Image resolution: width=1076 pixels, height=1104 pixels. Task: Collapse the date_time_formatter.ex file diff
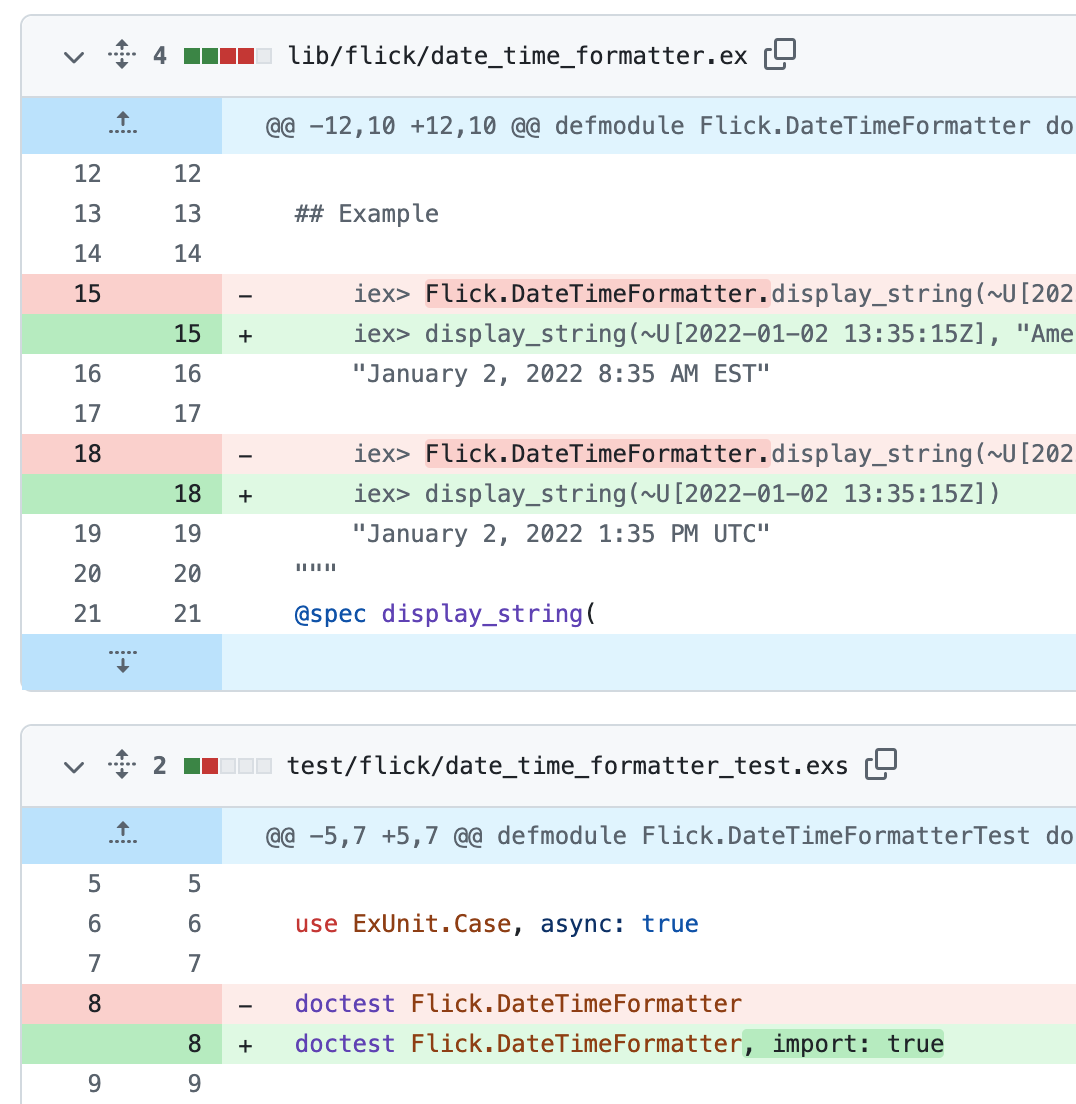74,56
